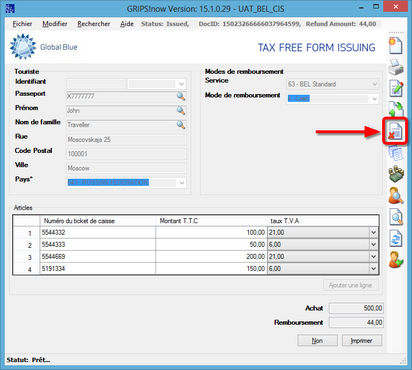Click the edit form pencil icon
Image resolution: width=412 pixels, height=370 pixels.
(x=396, y=88)
